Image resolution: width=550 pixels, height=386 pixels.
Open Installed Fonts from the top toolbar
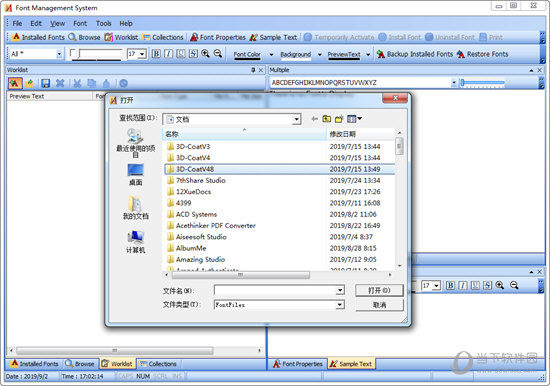38,37
